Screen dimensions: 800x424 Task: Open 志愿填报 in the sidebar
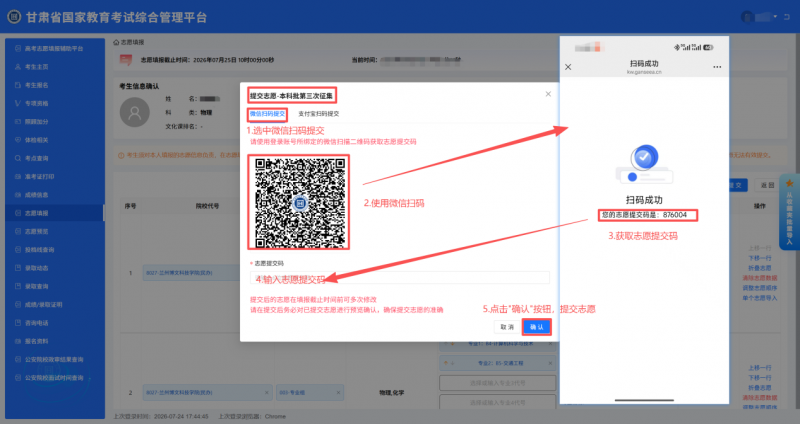coord(55,213)
